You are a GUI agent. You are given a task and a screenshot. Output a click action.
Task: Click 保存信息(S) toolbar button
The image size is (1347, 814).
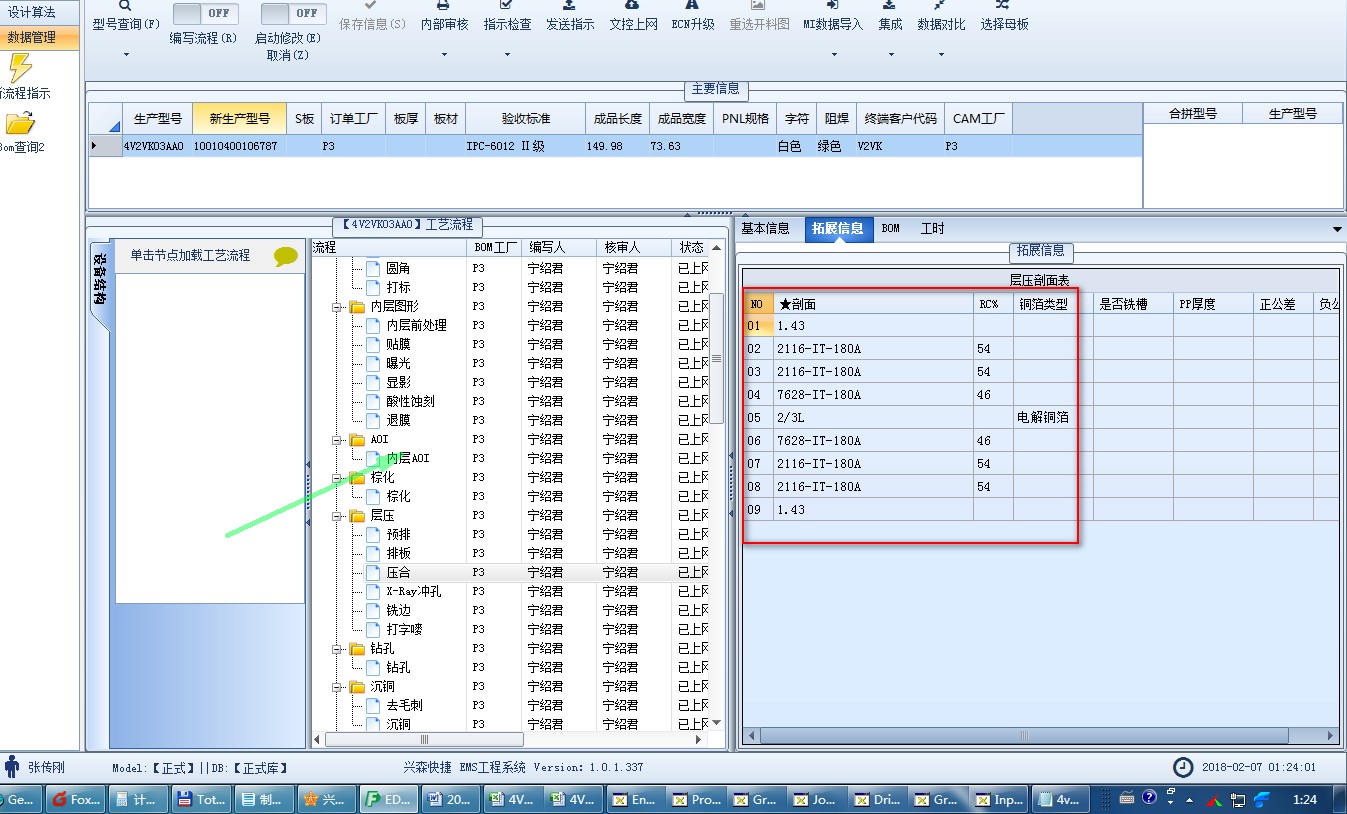point(373,16)
